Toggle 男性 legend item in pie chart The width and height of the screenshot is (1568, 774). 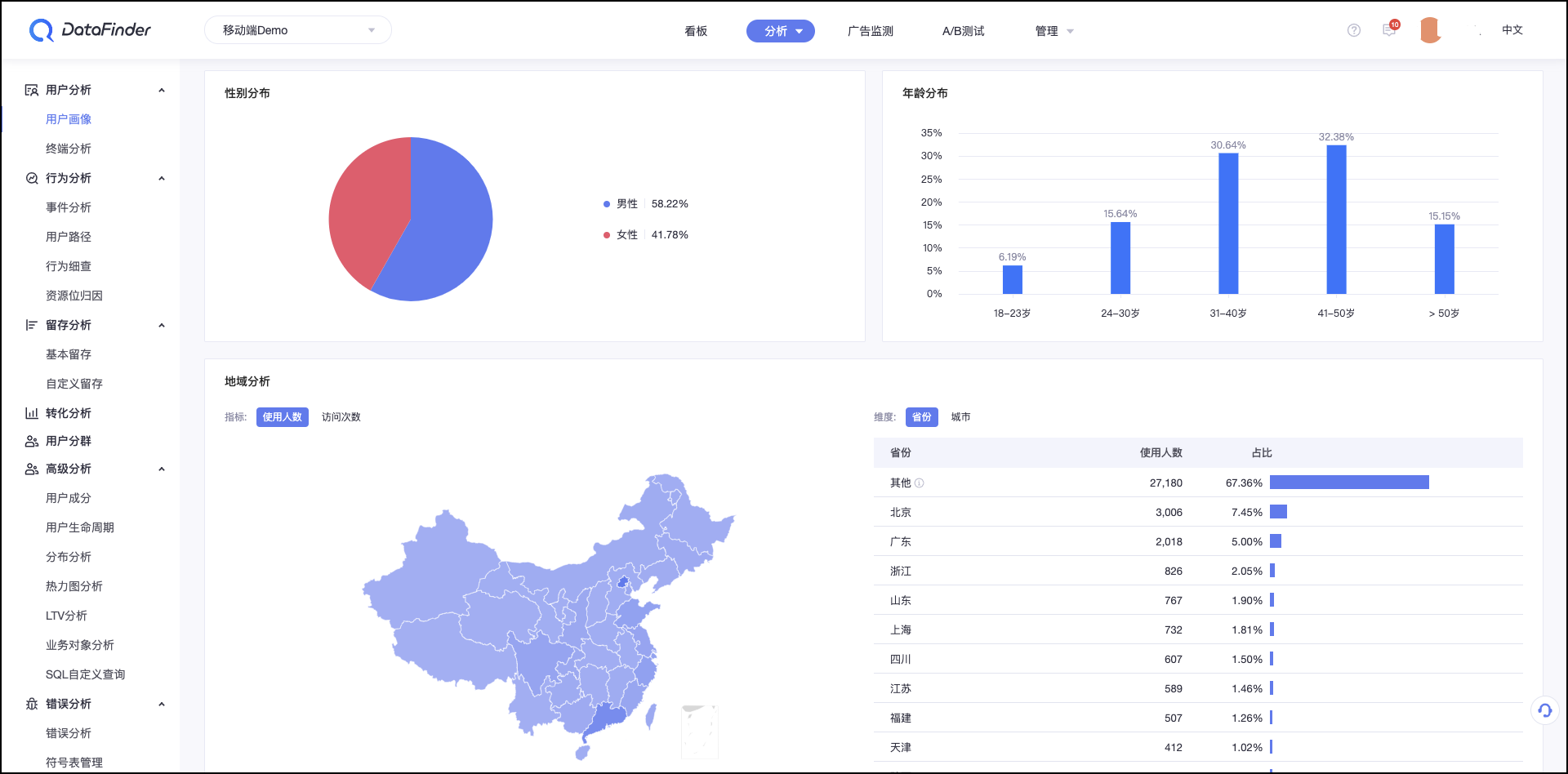(x=646, y=204)
